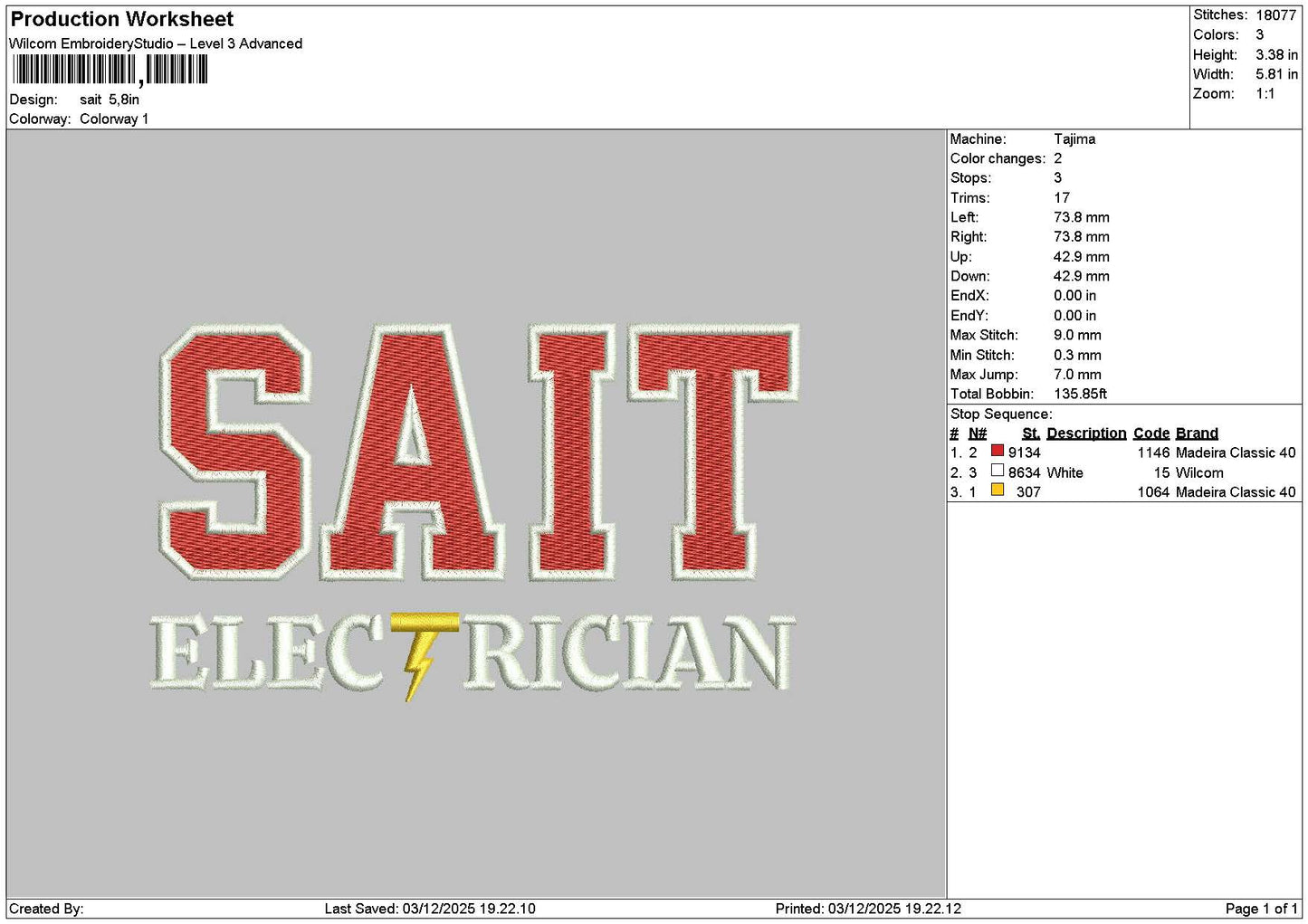The image size is (1308, 924).
Task: Click the 'White' description in stop row 2
Action: (1065, 472)
